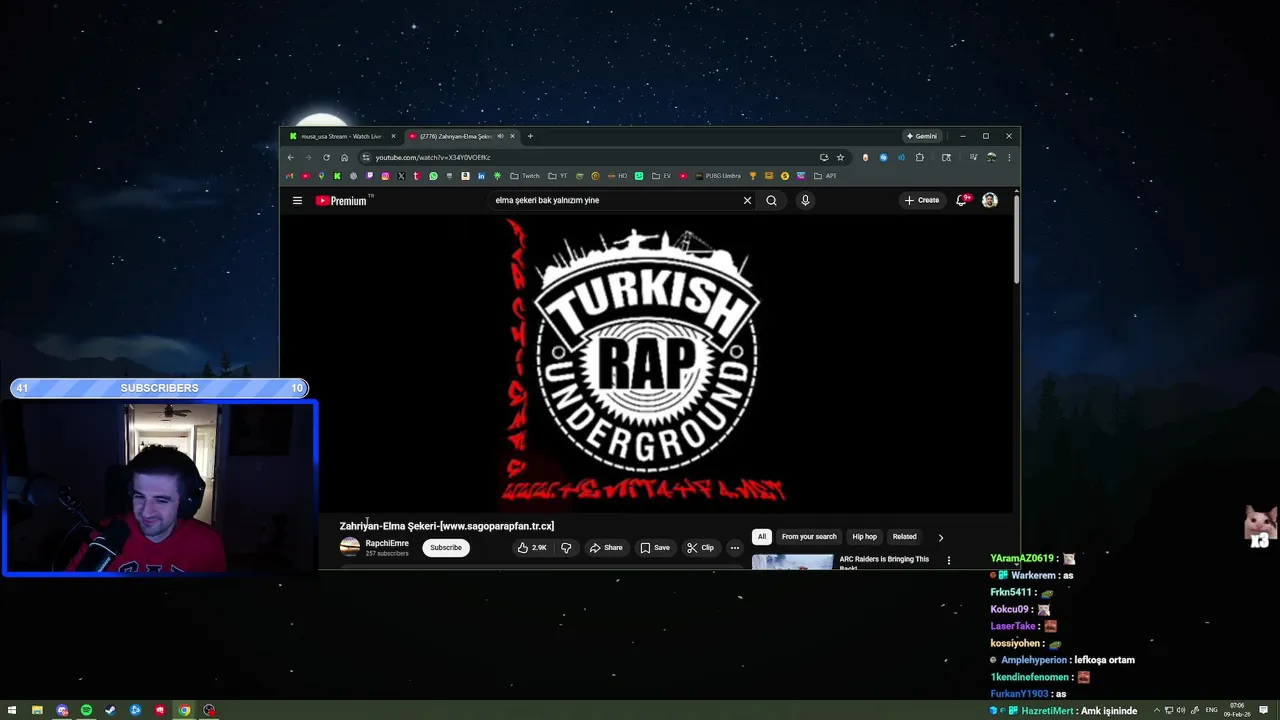Dislike the Zahriyan-Elma Şekeri video
Viewport: 1280px width, 720px height.
(566, 548)
